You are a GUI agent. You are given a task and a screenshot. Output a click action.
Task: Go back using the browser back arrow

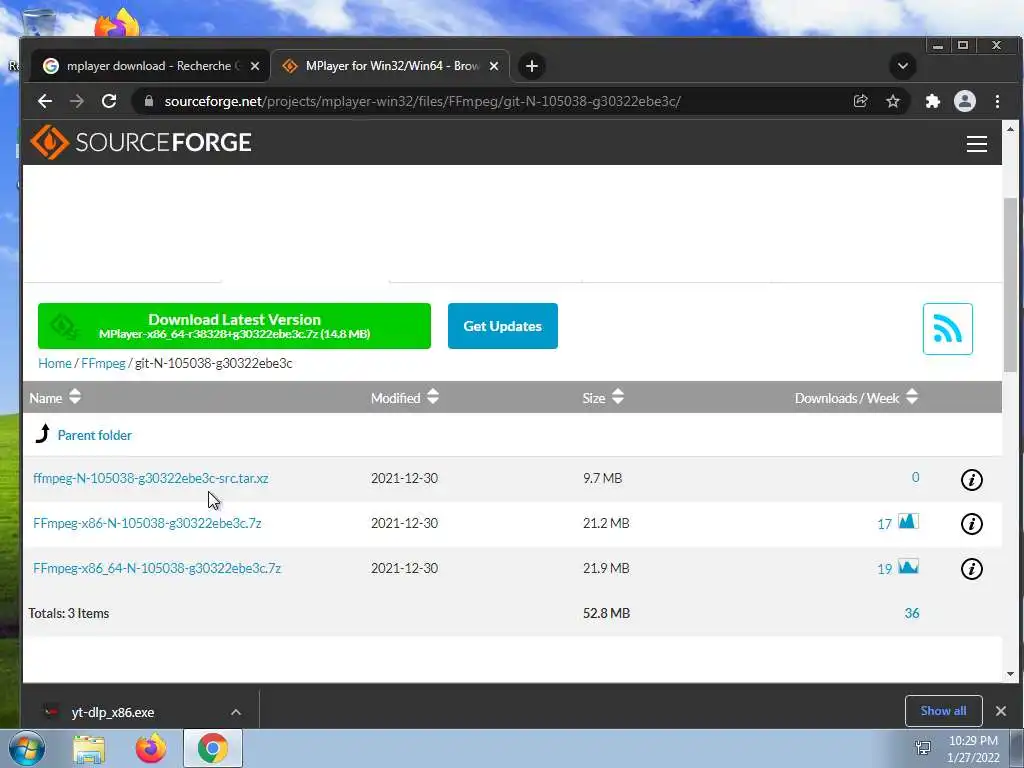(44, 101)
